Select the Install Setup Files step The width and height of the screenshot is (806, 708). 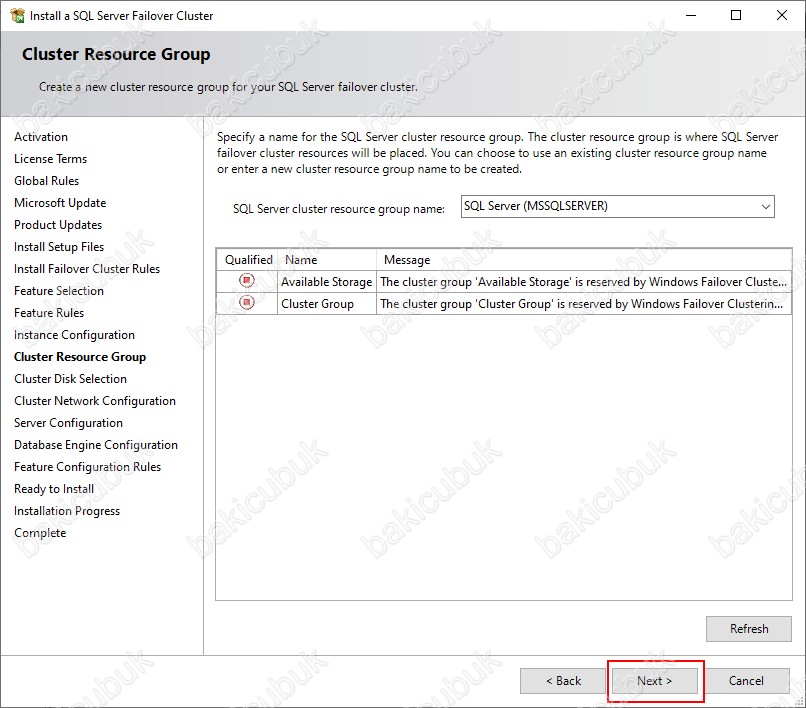click(x=59, y=247)
